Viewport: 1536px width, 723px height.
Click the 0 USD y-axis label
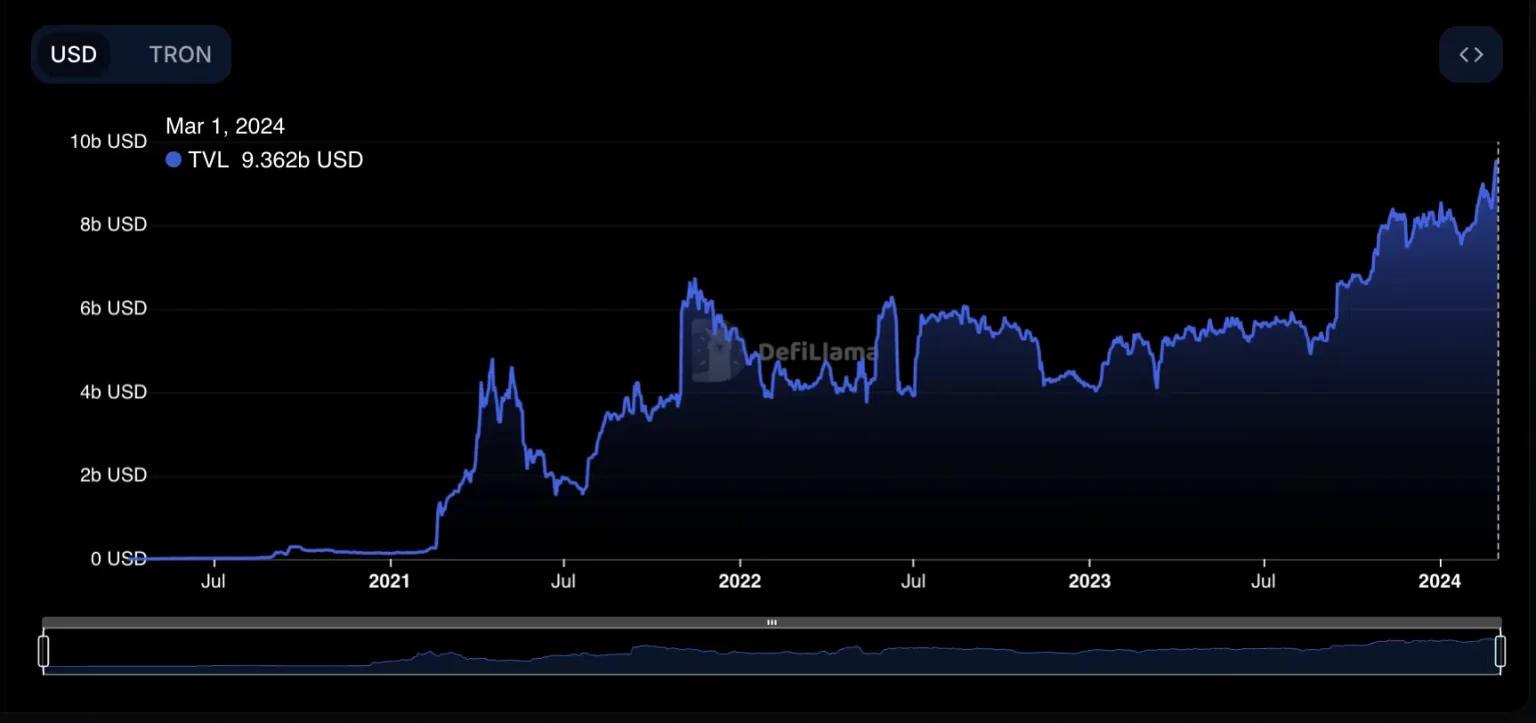click(118, 559)
